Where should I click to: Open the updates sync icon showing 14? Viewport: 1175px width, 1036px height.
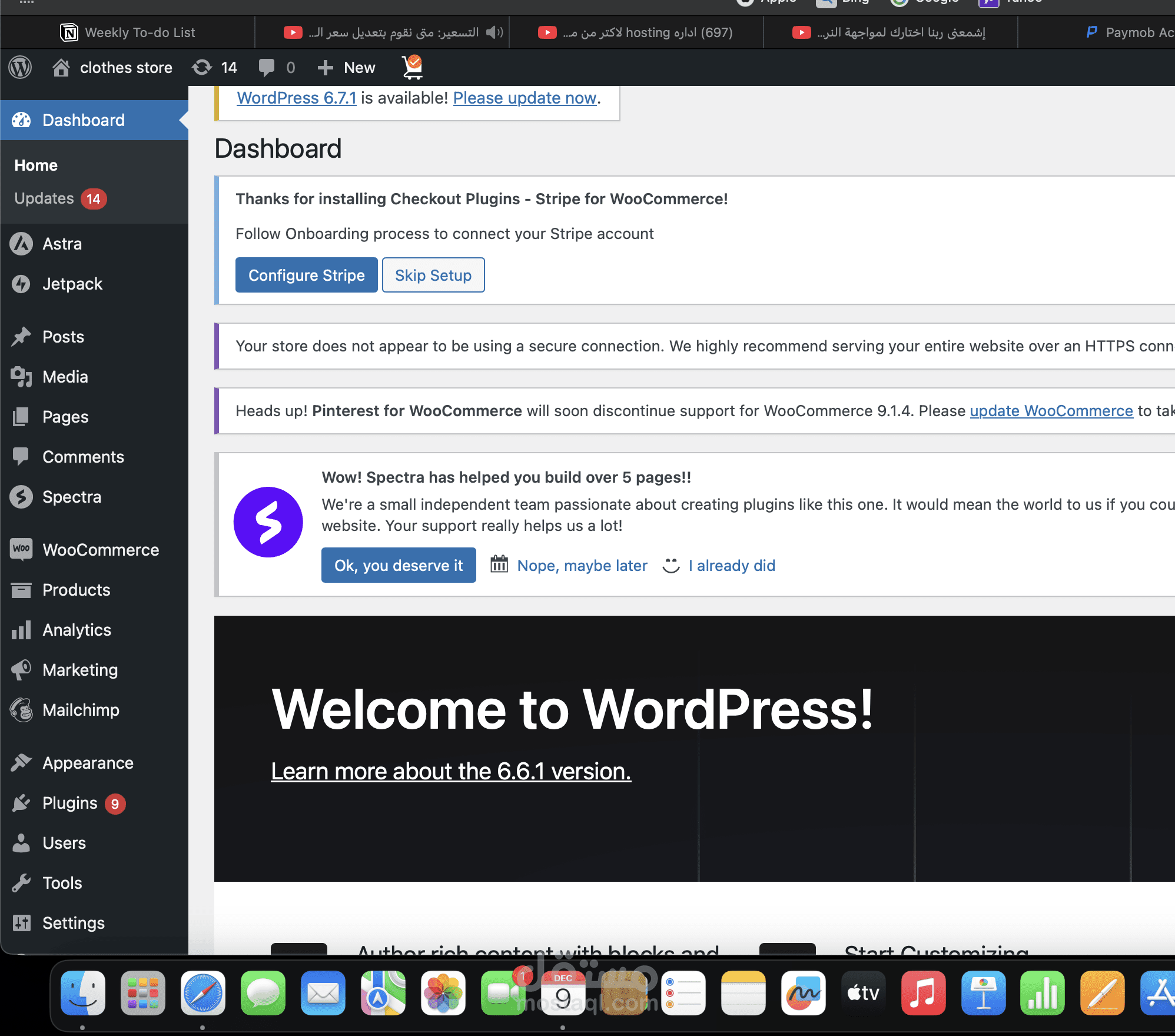pyautogui.click(x=202, y=68)
